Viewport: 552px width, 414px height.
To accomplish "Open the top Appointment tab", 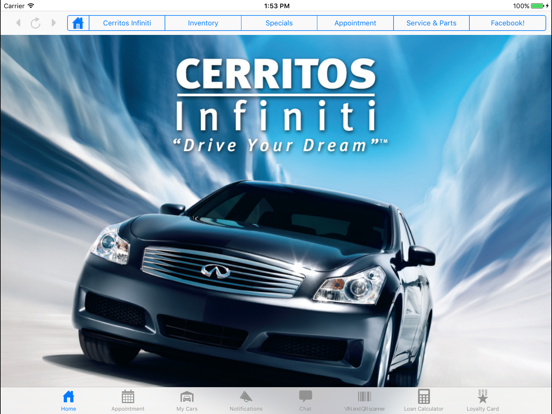I will (355, 23).
